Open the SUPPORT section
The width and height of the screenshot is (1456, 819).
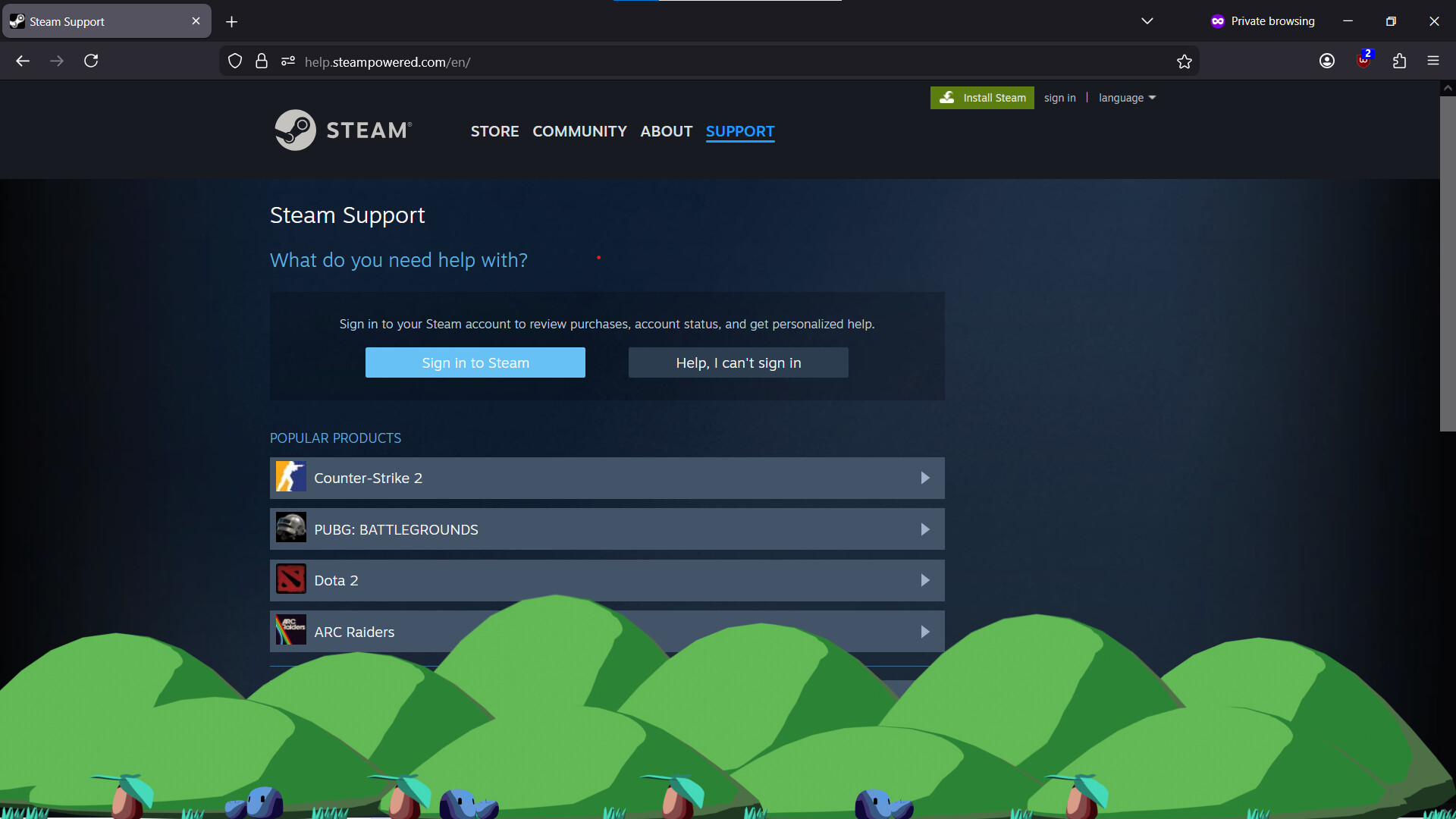[739, 131]
